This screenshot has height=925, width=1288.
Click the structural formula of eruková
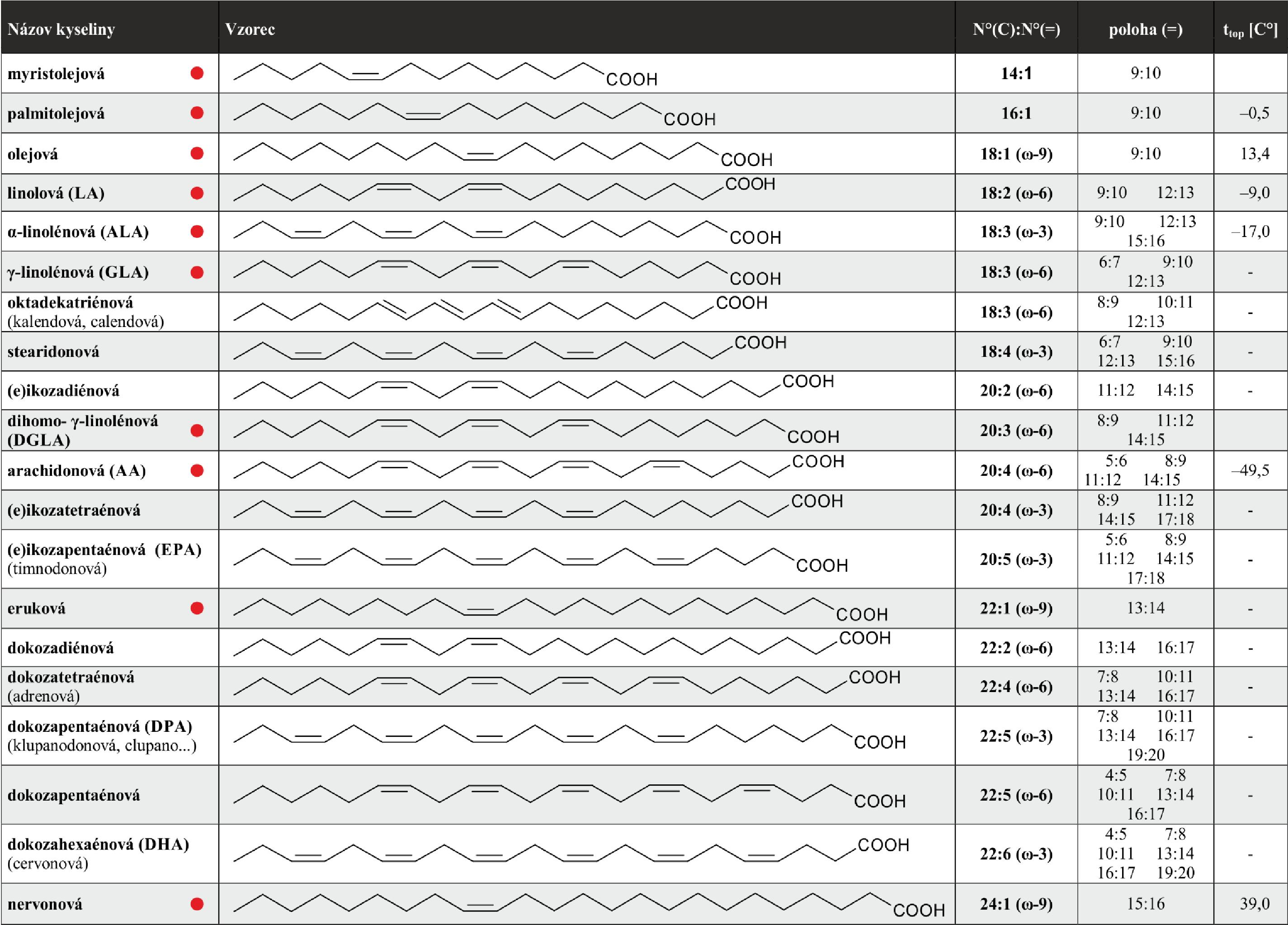tap(561, 609)
